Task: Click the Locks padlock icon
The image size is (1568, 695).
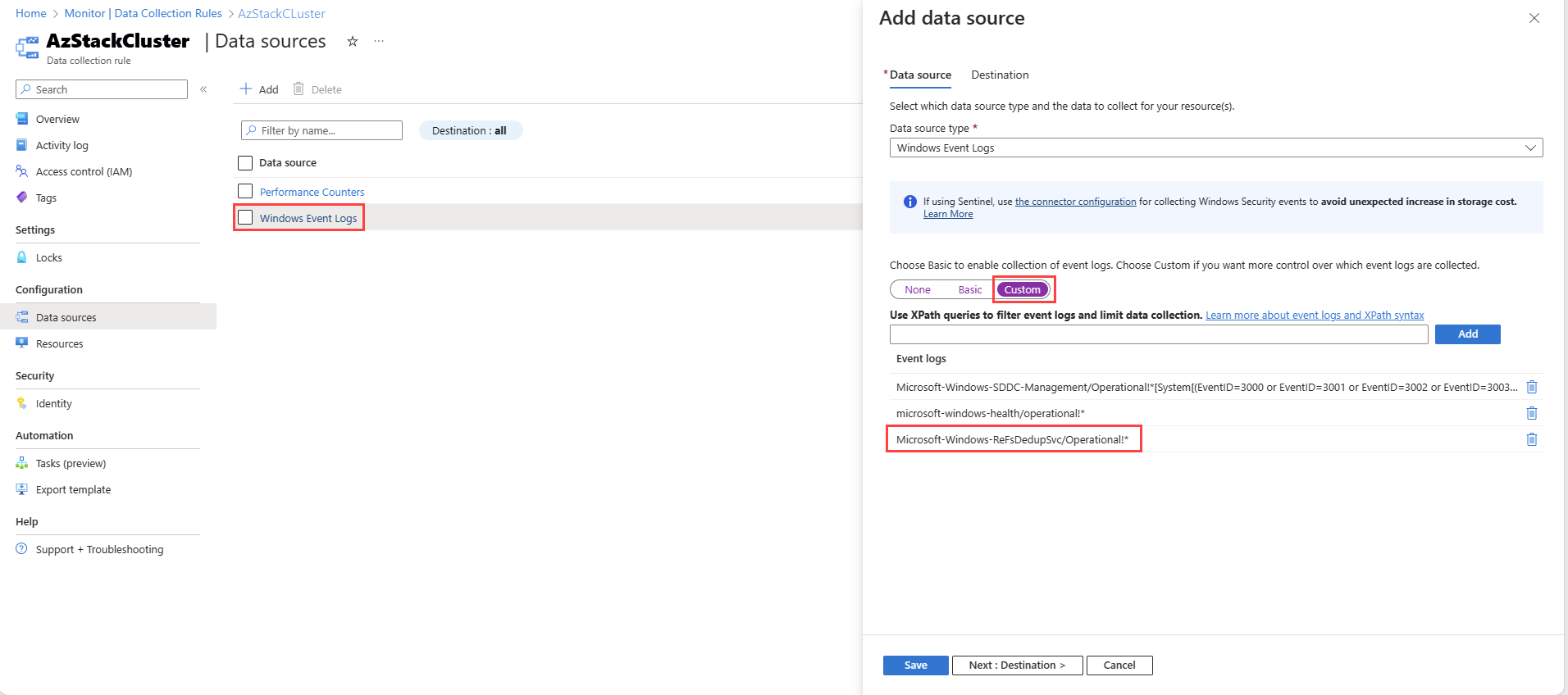Action: click(22, 257)
